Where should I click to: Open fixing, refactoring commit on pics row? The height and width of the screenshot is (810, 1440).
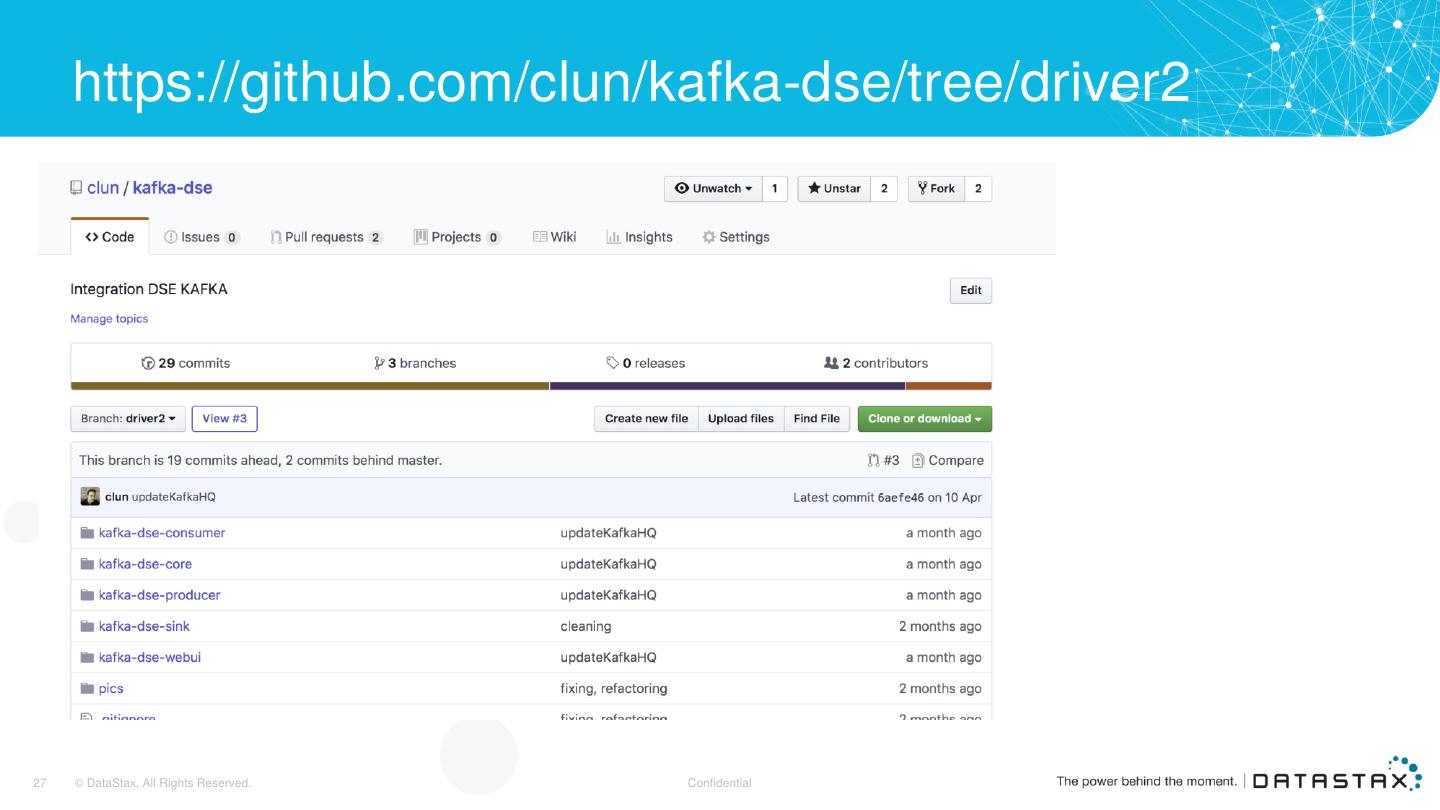click(x=614, y=688)
